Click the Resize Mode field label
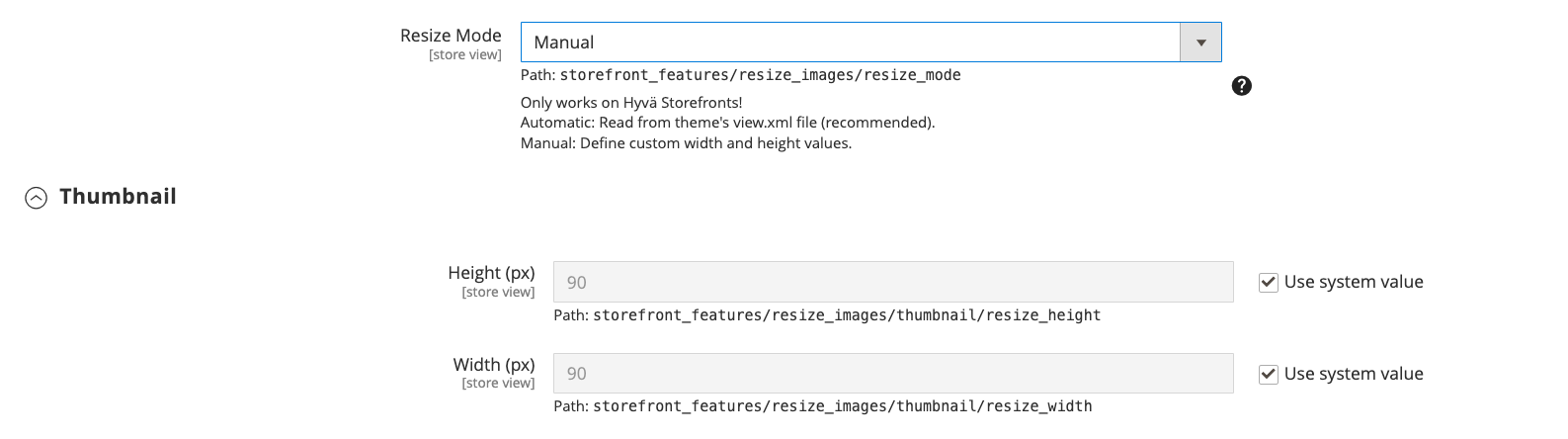The width and height of the screenshot is (1568, 439). (x=451, y=36)
